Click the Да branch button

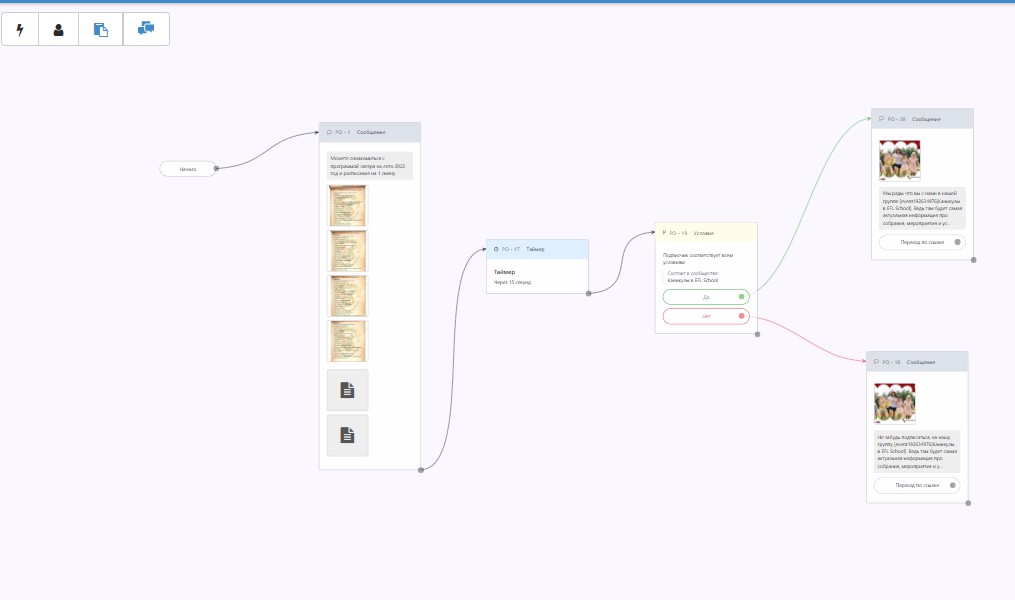(x=706, y=296)
